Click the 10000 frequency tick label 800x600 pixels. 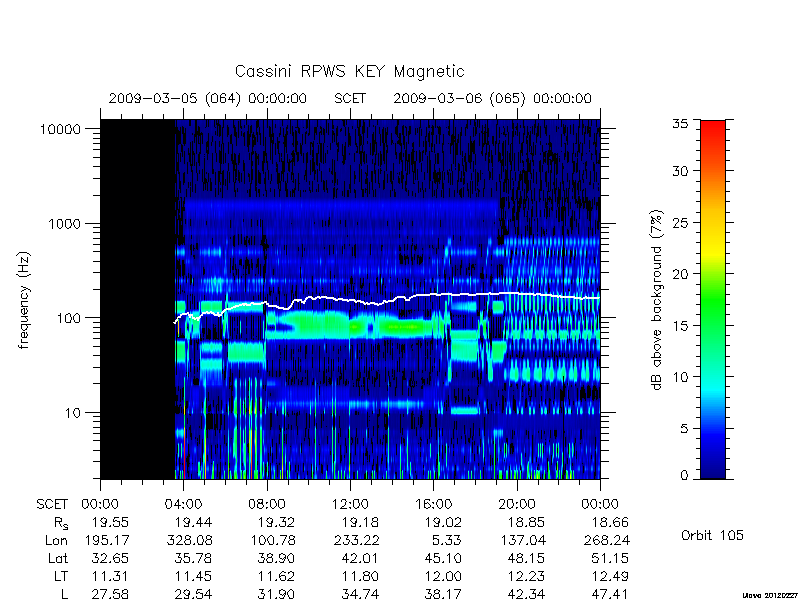(x=61, y=130)
